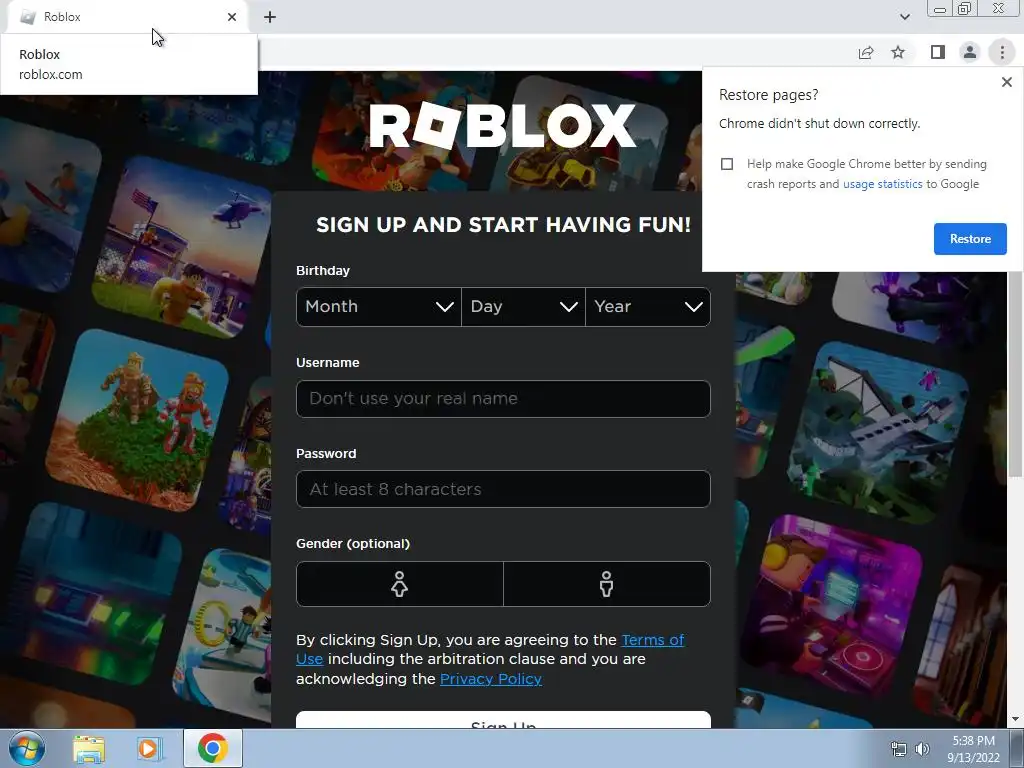This screenshot has height=768, width=1024.
Task: Enable sending crash reports checkbox
Action: [727, 164]
